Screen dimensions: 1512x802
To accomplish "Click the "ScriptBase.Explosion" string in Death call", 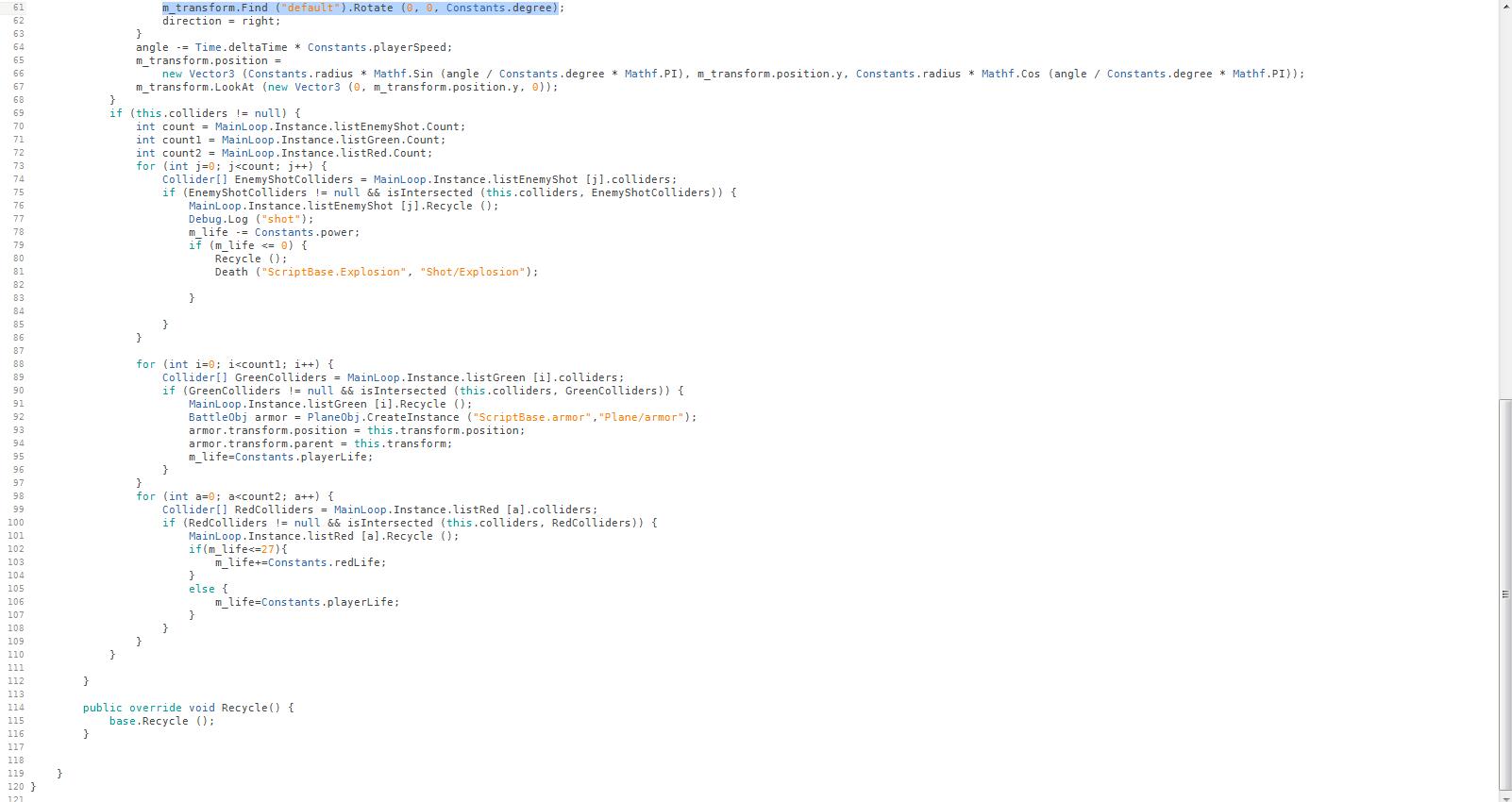I will [333, 272].
